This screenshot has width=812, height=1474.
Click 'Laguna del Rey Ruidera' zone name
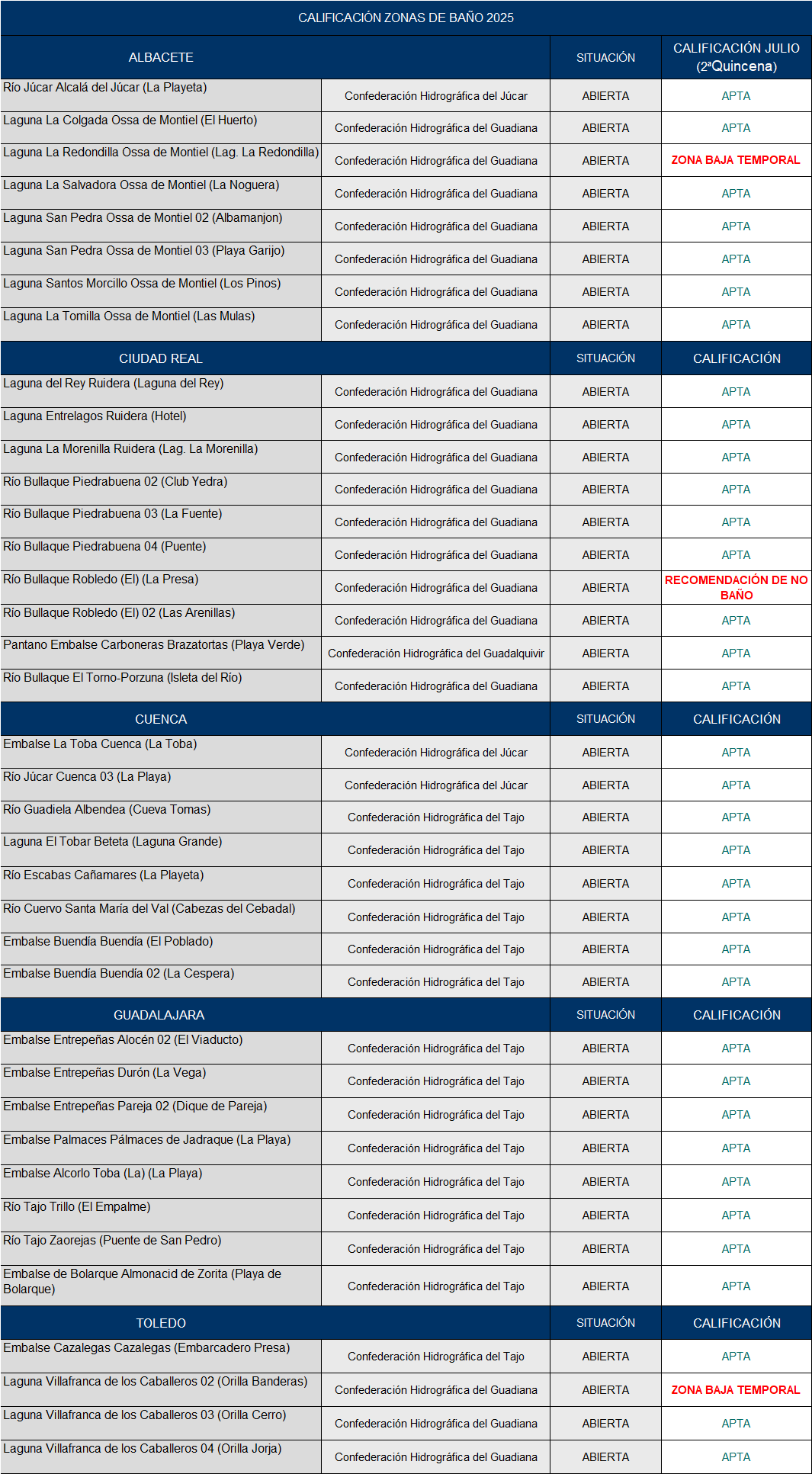click(114, 384)
